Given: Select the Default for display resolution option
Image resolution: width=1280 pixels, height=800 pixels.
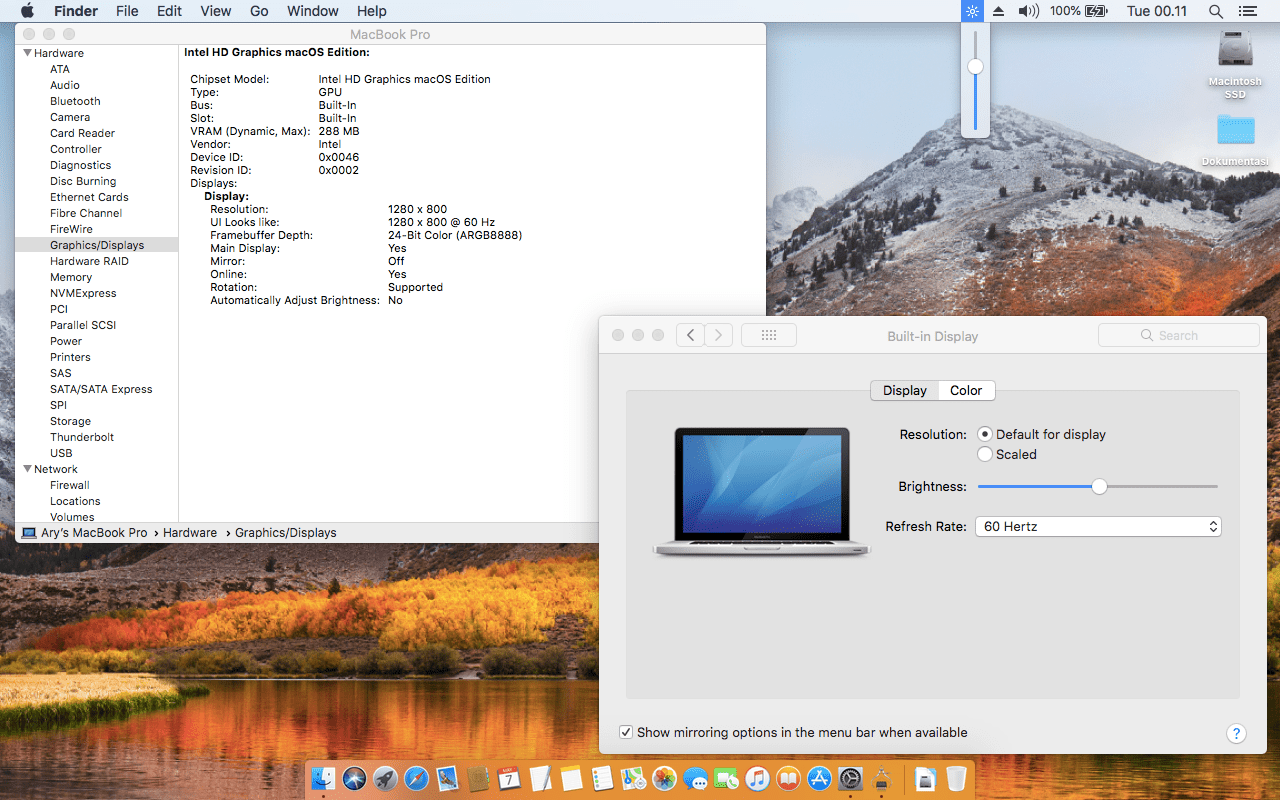Looking at the screenshot, I should (986, 434).
